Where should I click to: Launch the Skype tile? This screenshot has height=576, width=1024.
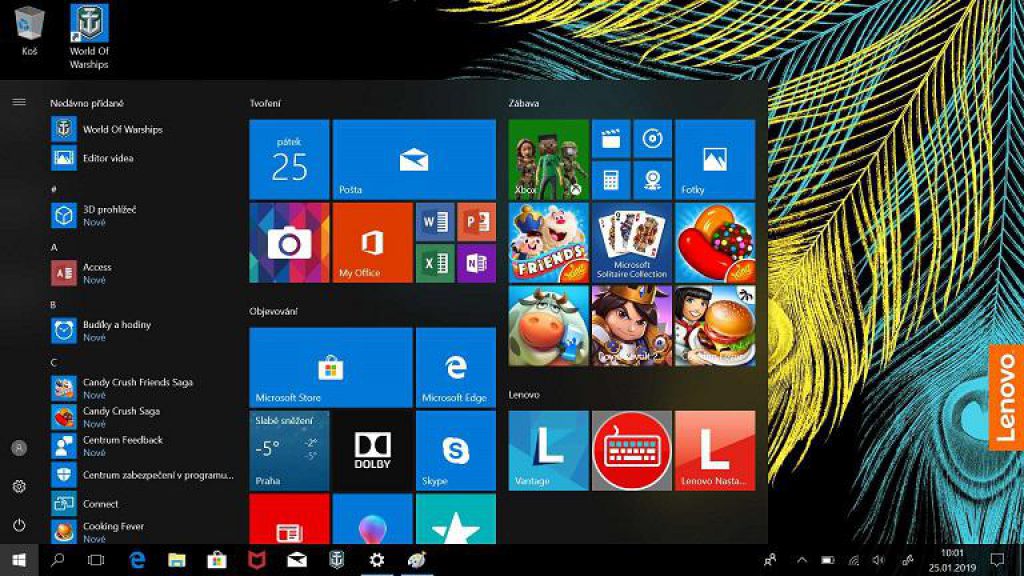[456, 451]
